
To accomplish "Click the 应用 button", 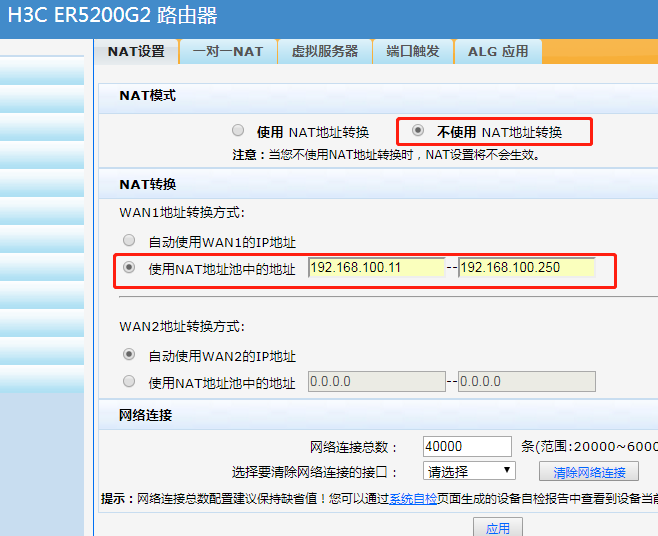I will pyautogui.click(x=498, y=527).
